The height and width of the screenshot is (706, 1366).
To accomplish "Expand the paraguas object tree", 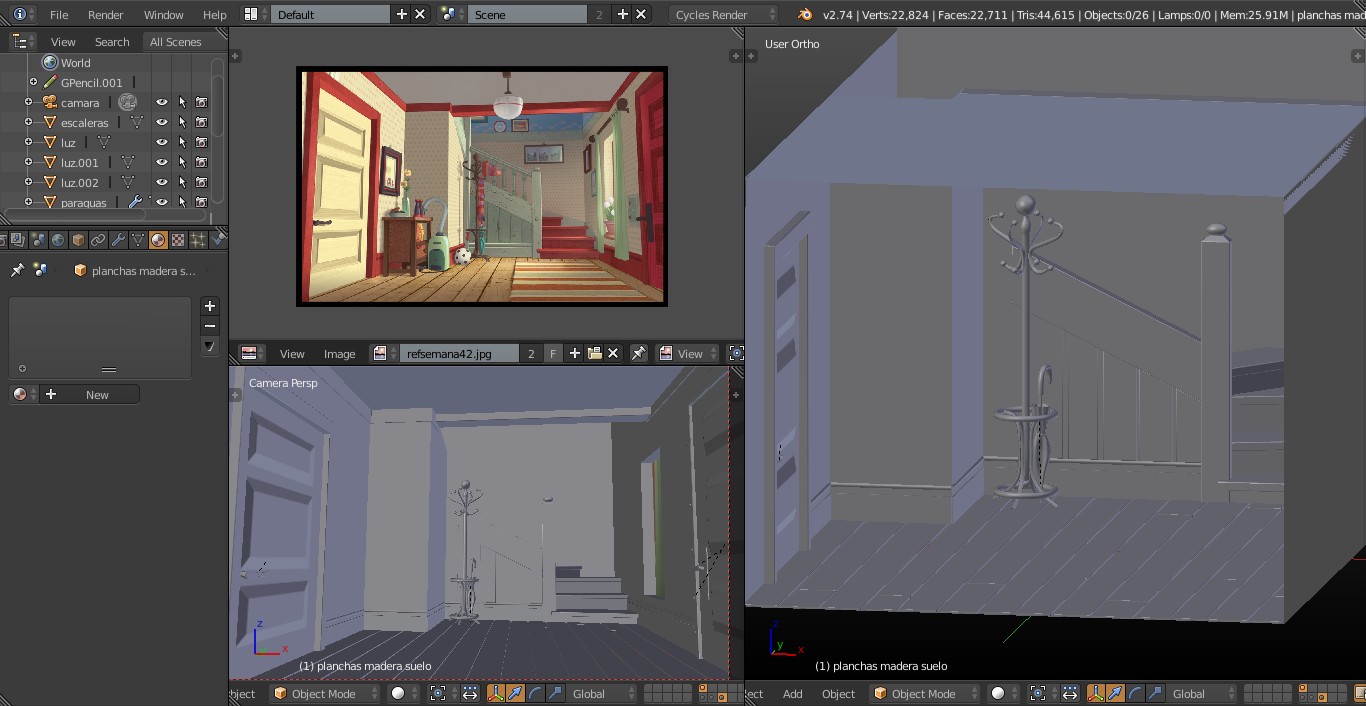I will (x=29, y=202).
